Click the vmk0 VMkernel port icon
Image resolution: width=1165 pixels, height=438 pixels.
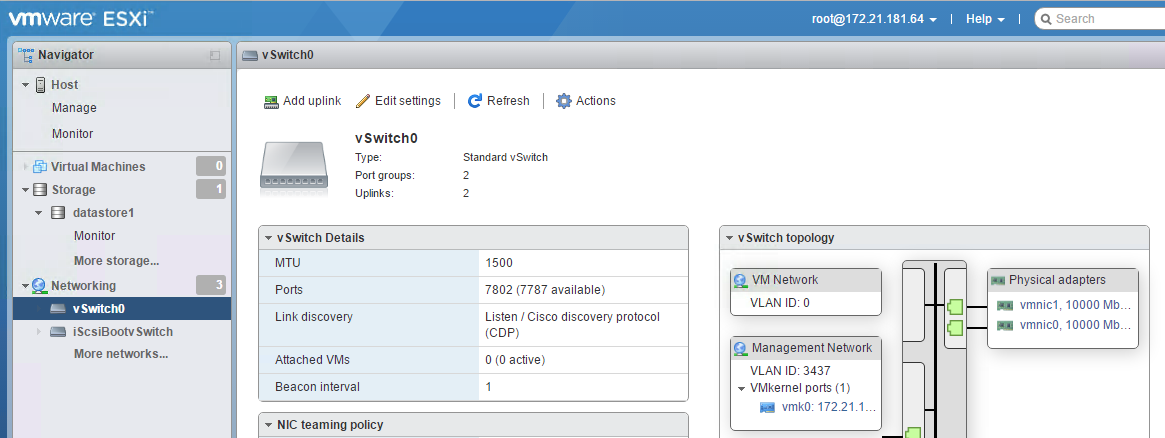coord(768,408)
